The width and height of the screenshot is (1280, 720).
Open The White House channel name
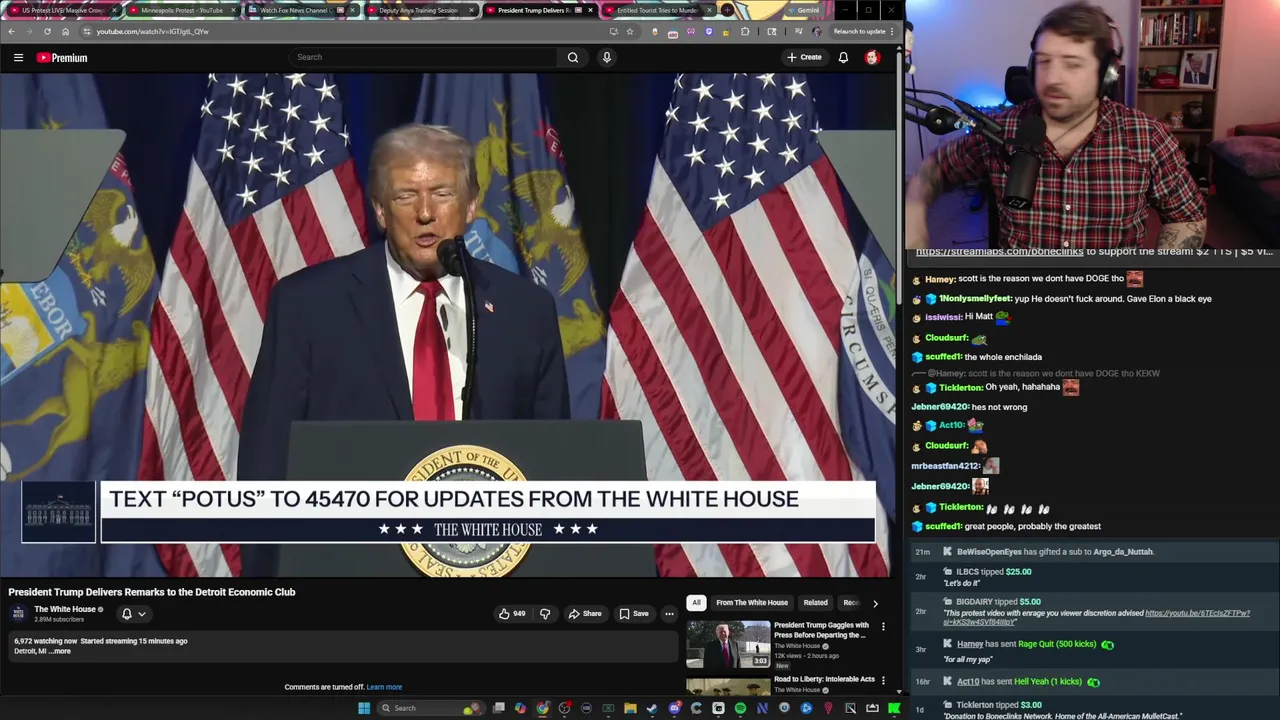click(x=65, y=609)
